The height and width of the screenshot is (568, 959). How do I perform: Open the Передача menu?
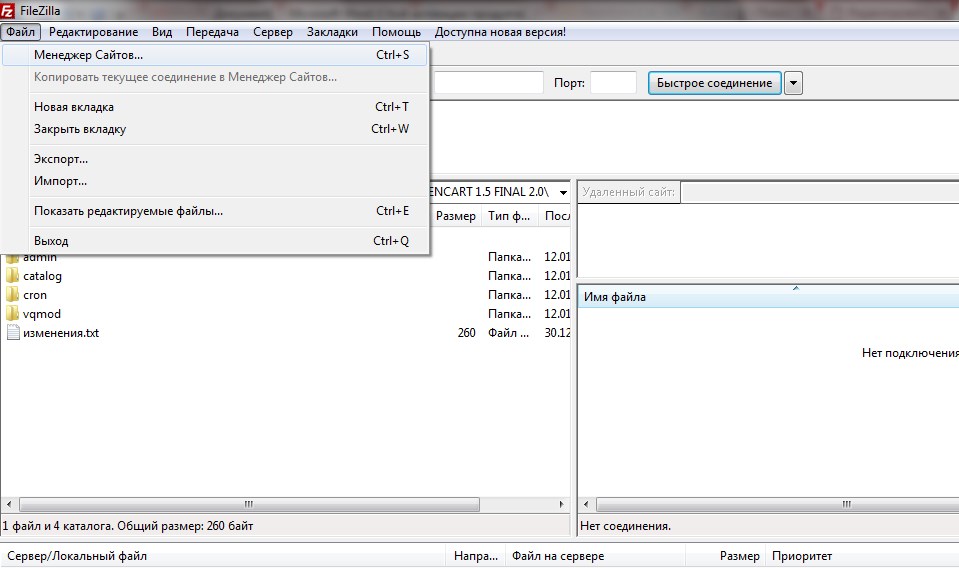coord(212,32)
